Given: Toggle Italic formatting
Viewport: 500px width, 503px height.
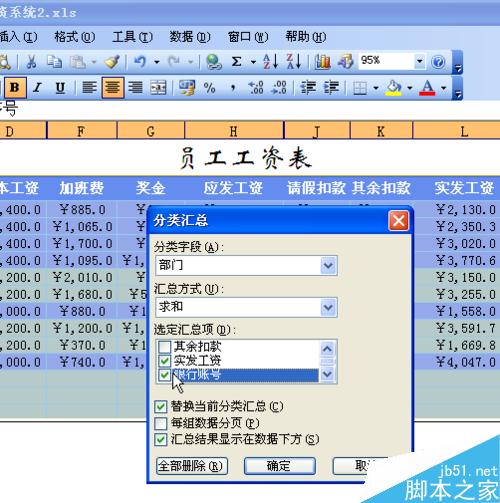Looking at the screenshot, I should coord(38,88).
